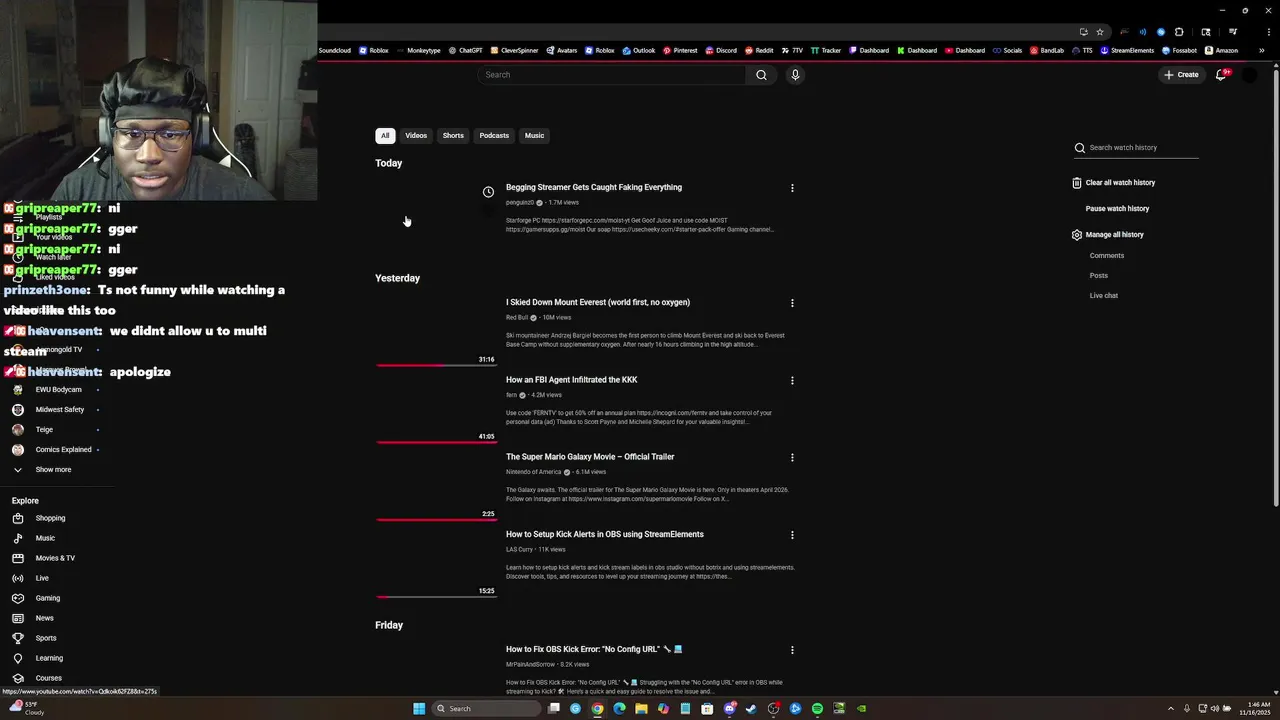The image size is (1280, 720).
Task: Open options for How an FBI Agent video
Action: pyautogui.click(x=792, y=380)
